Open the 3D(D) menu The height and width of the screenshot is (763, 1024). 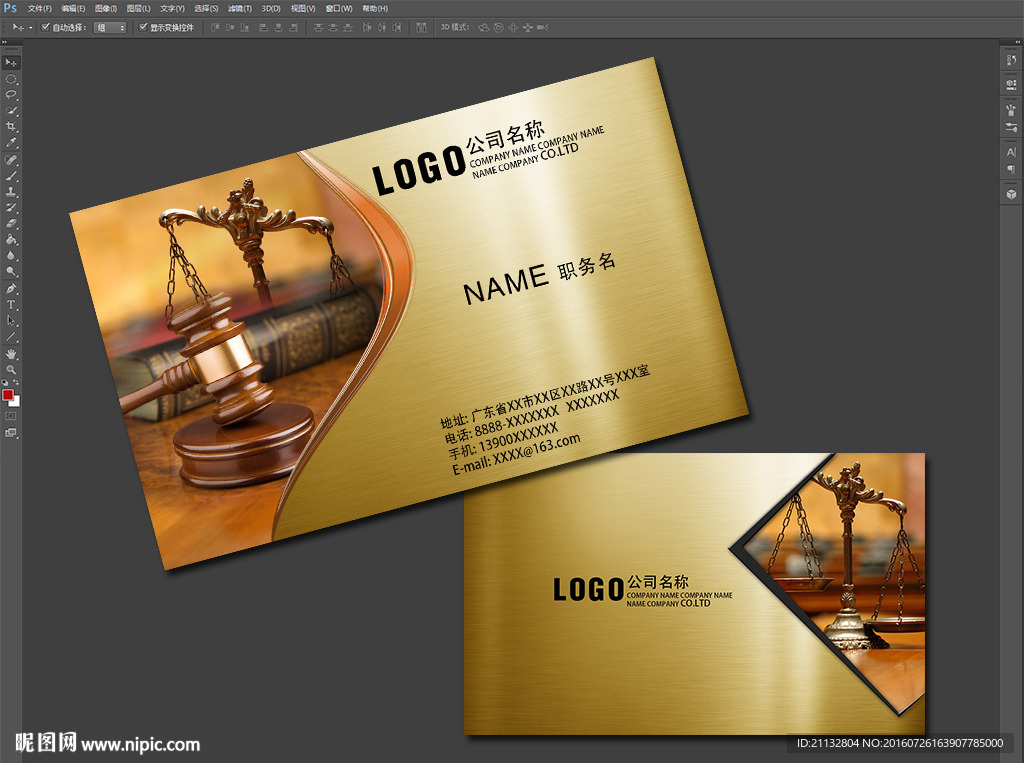[271, 8]
